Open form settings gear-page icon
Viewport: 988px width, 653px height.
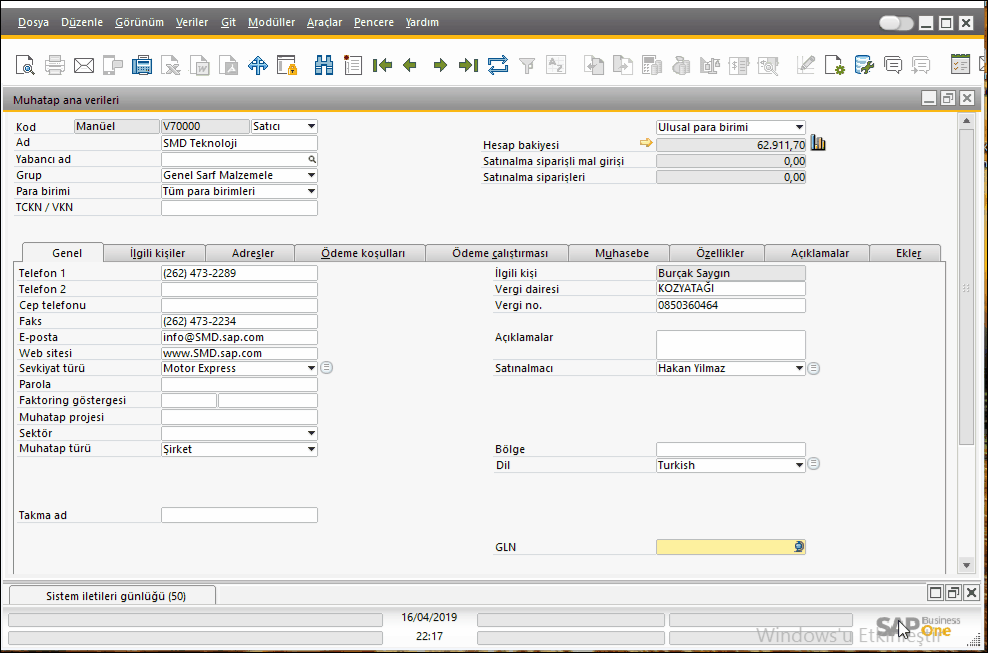click(835, 65)
